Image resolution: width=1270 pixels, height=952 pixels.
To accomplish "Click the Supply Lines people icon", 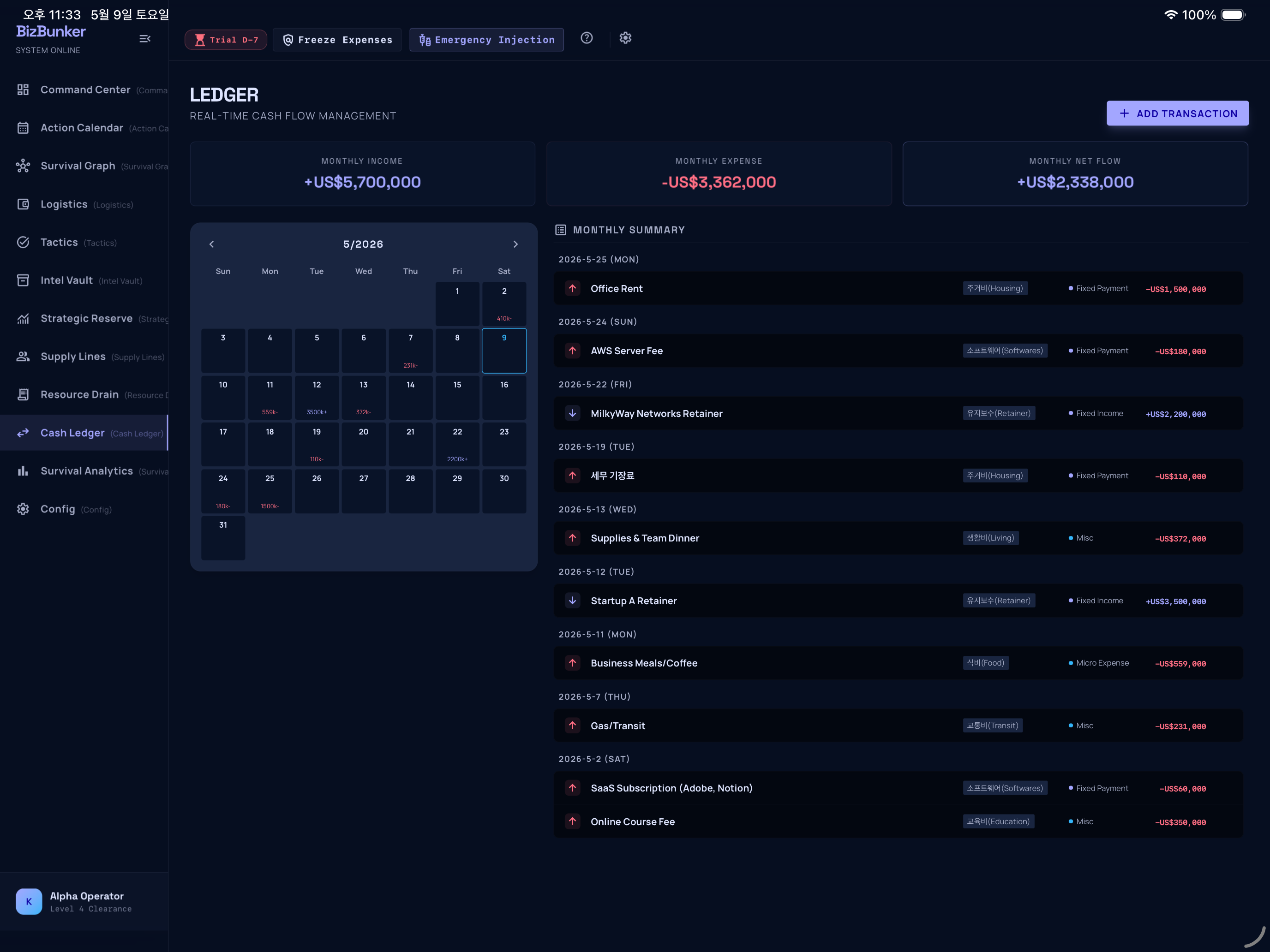I will pyautogui.click(x=23, y=357).
